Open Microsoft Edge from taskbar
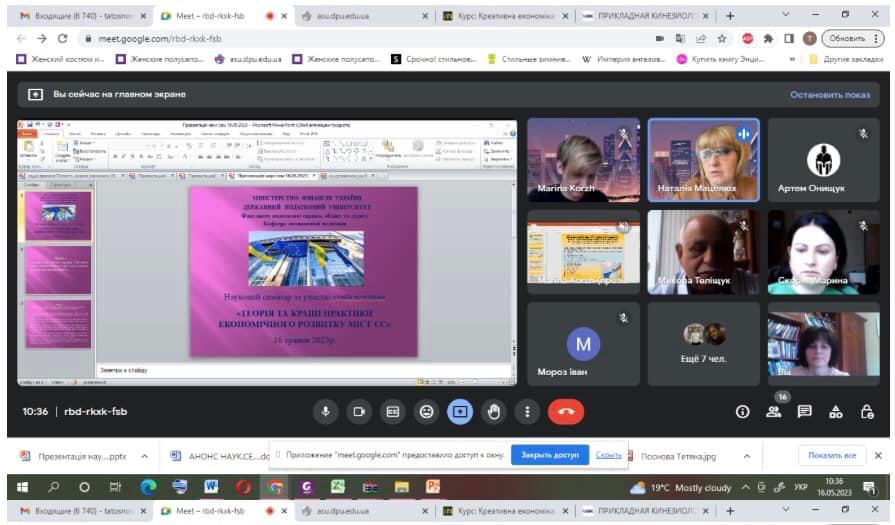Image resolution: width=895 pixels, height=525 pixels. 148,487
